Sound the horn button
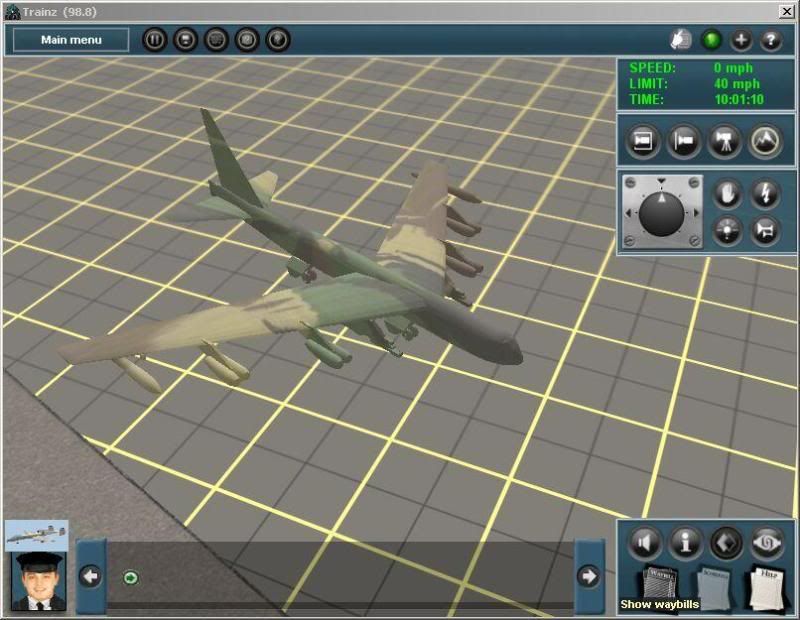800x620 pixels. click(765, 231)
